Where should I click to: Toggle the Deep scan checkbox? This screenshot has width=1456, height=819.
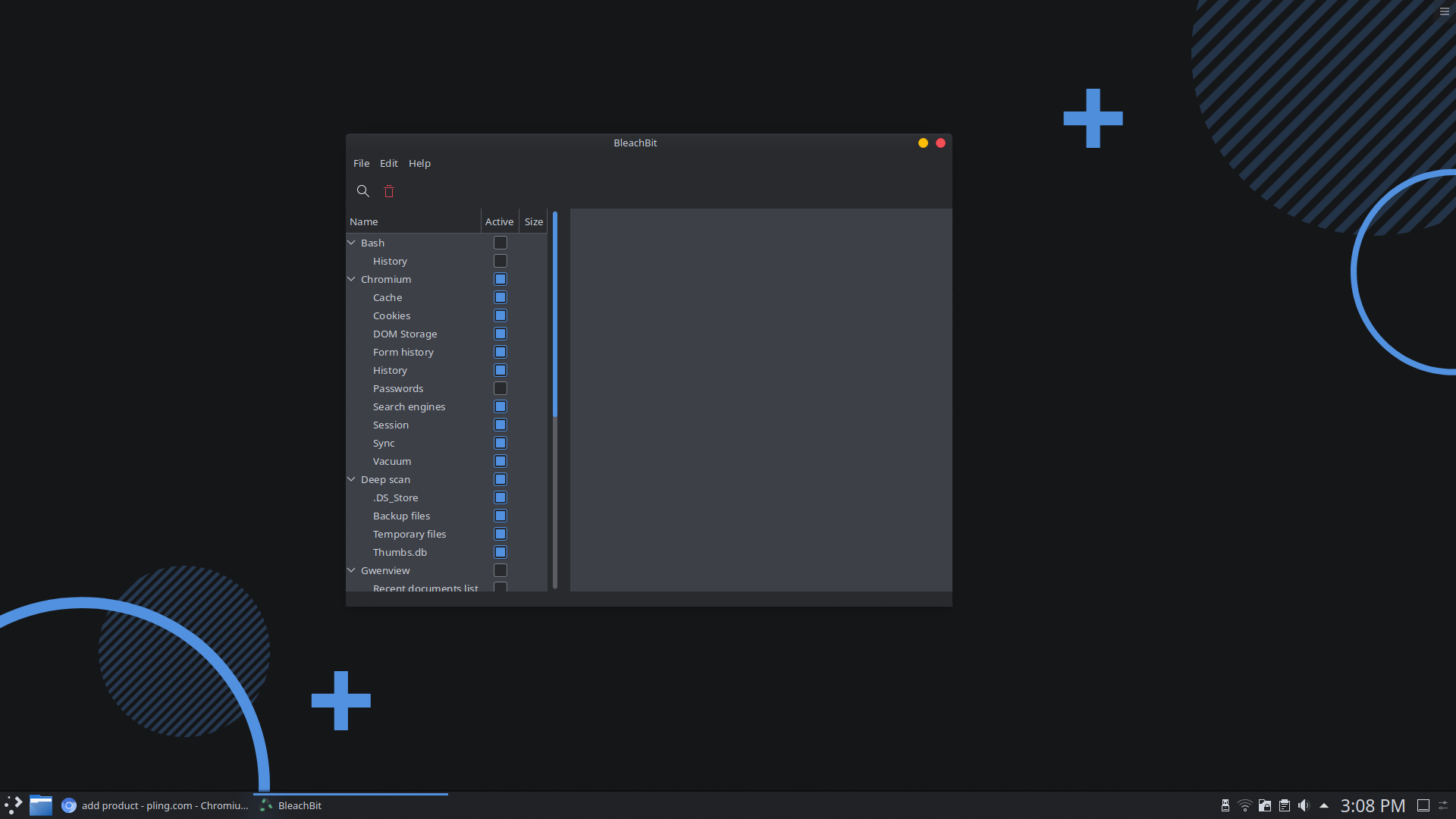tap(500, 479)
